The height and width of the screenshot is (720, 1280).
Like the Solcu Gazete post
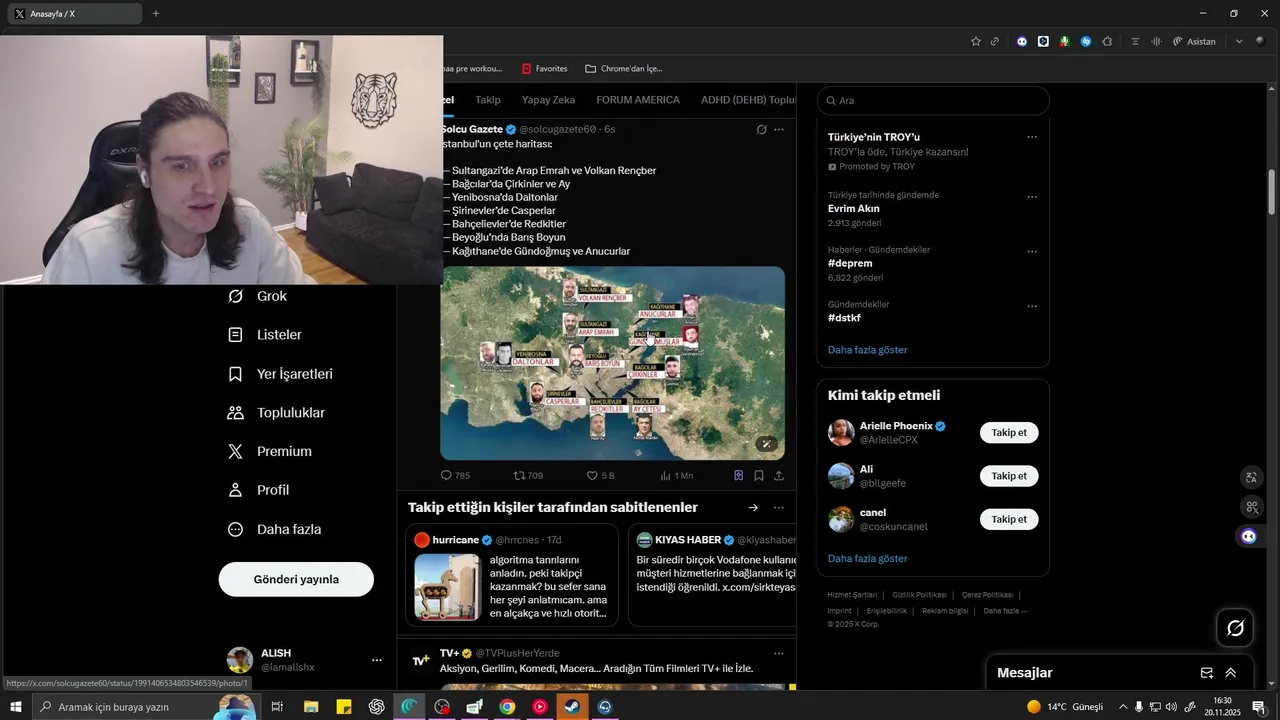[600, 476]
